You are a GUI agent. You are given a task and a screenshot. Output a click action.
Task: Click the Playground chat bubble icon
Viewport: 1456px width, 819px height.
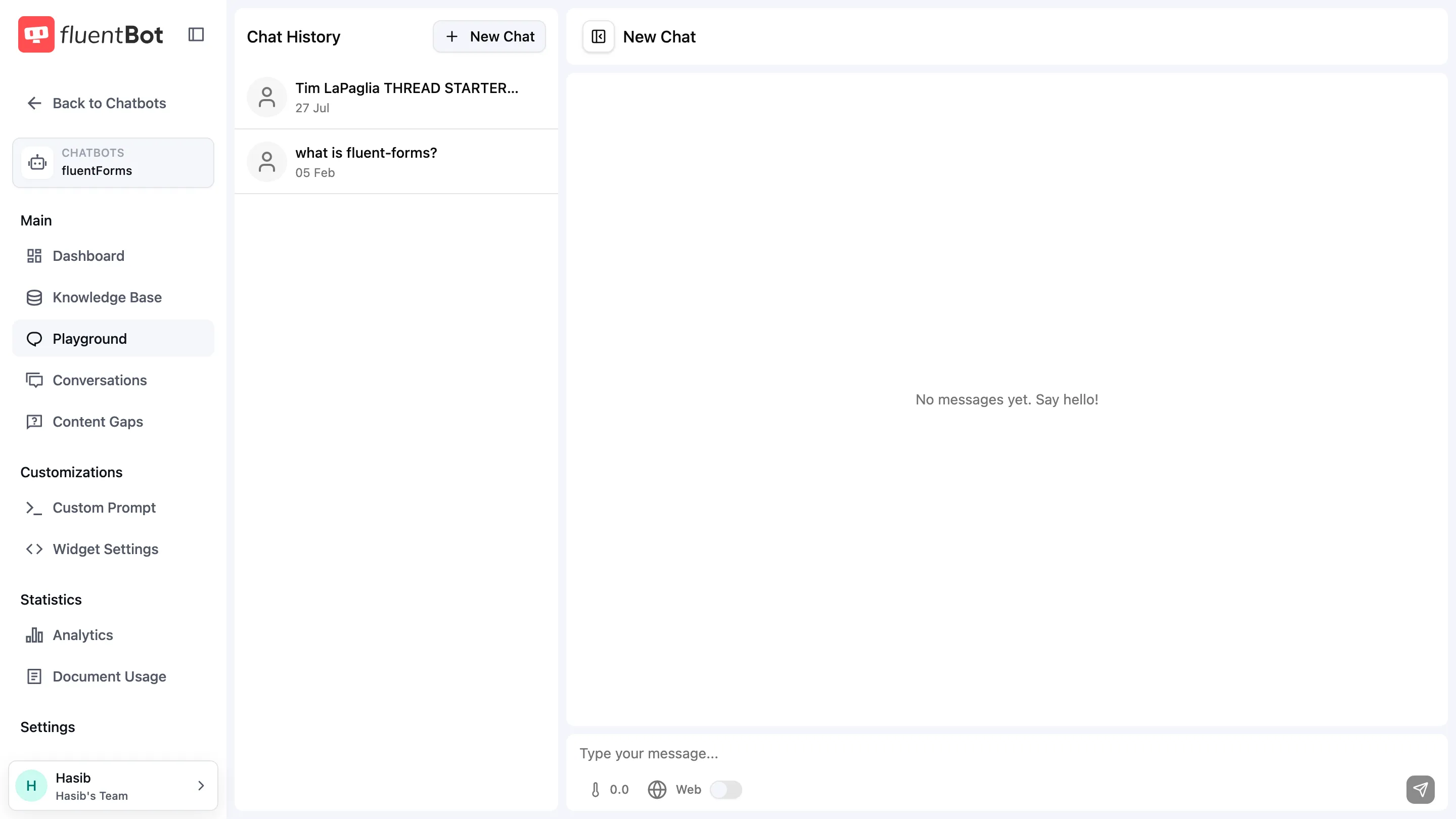tap(34, 339)
